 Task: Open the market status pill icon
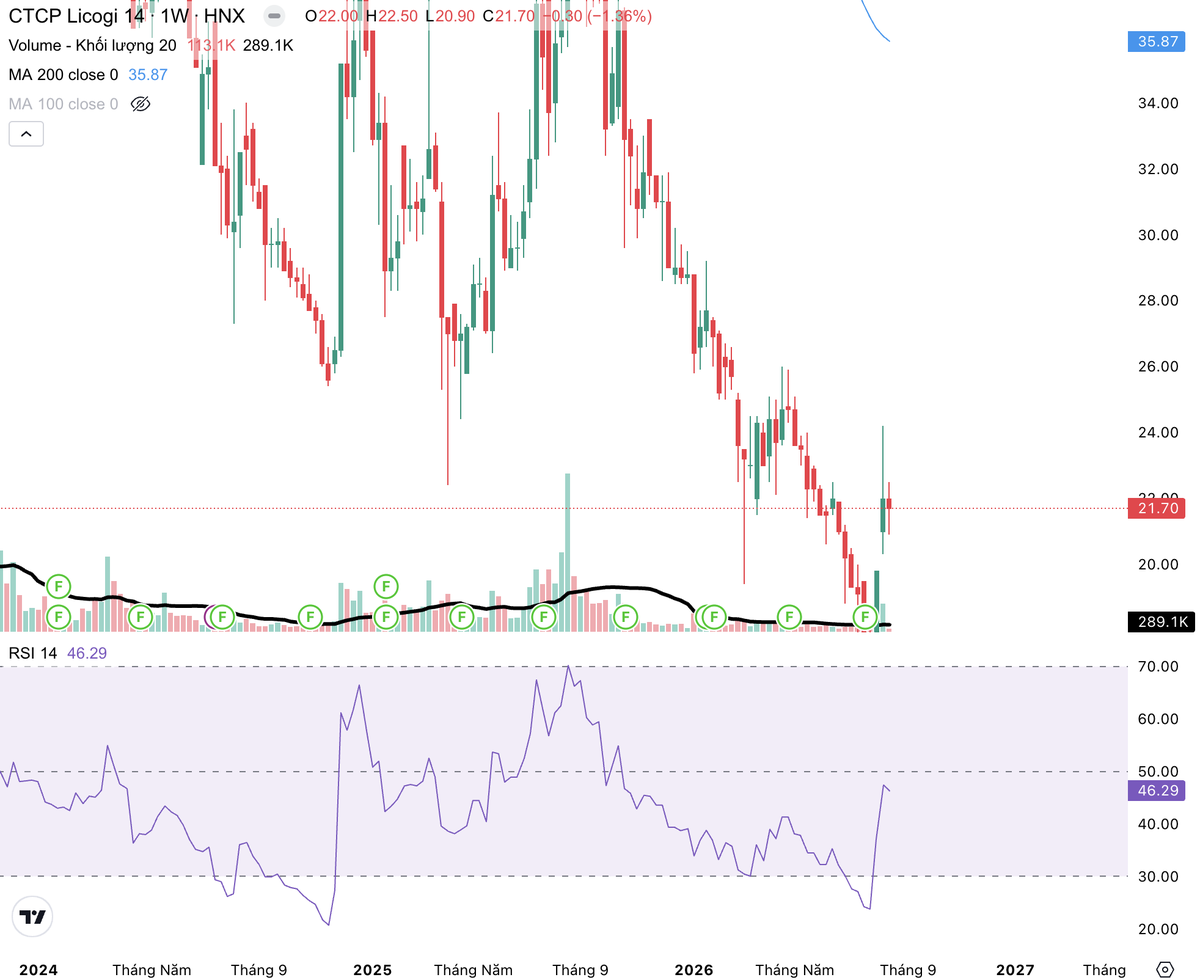point(272,16)
